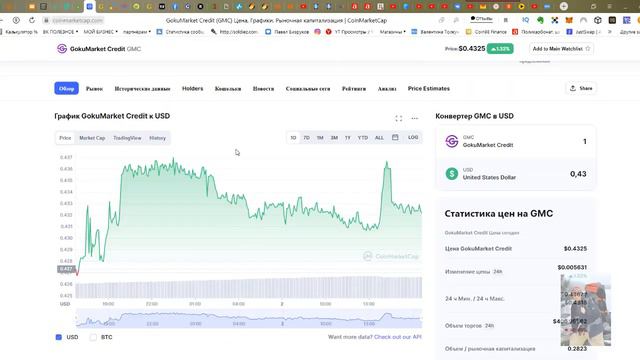Click the active CoinMarketCap browser tab
Screen dimensions: 640x360
pyautogui.click(x=89, y=6)
